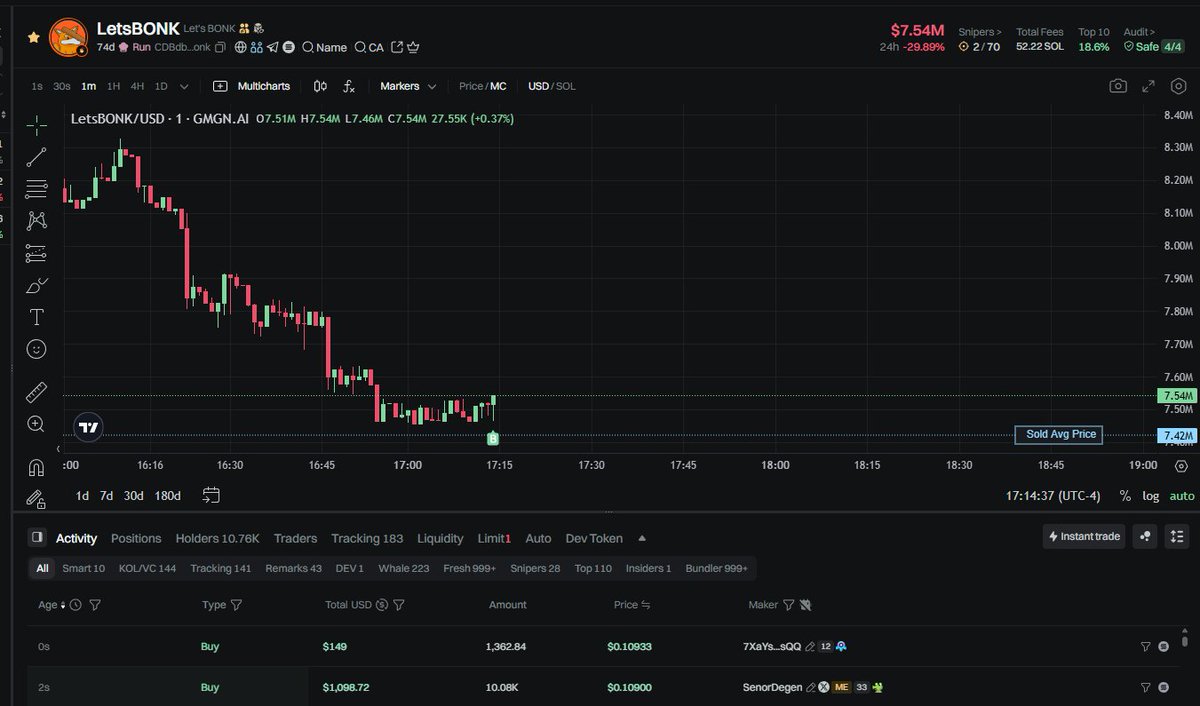Select the Text annotation tool

click(36, 317)
